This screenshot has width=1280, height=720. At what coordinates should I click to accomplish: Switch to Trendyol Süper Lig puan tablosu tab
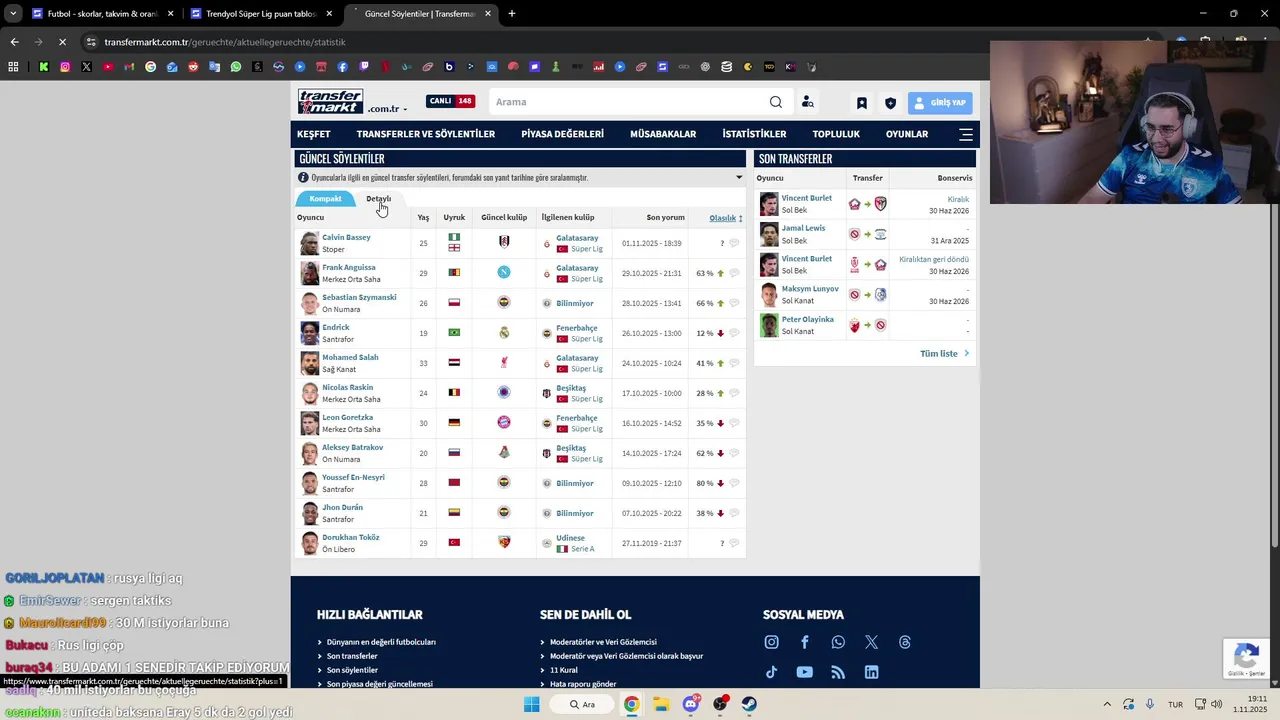point(261,14)
